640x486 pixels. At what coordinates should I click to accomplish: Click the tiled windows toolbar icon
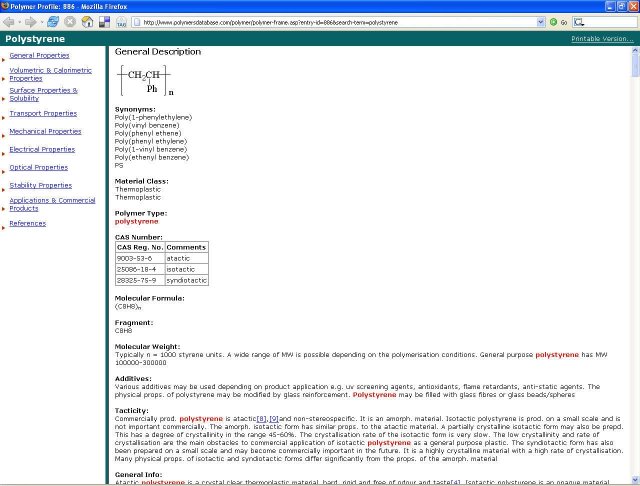coord(104,22)
